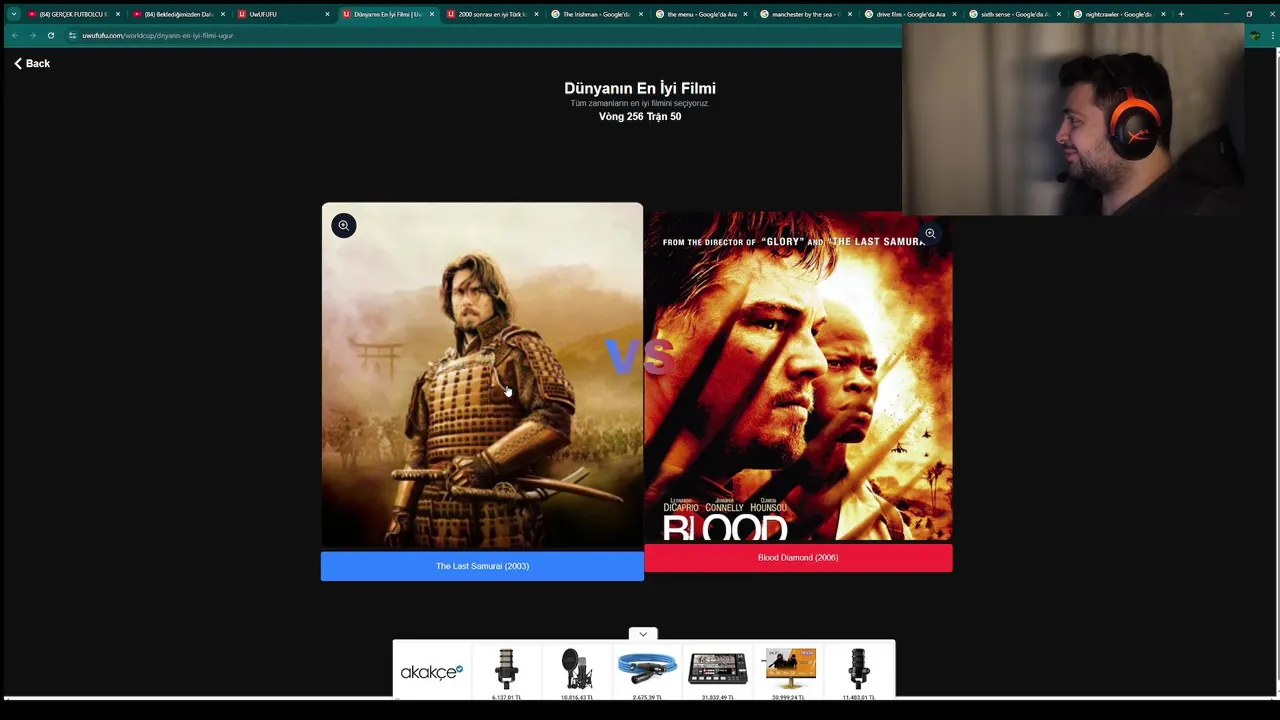
Task: Open the 11.483,01 TL black microphone ad
Action: (859, 672)
